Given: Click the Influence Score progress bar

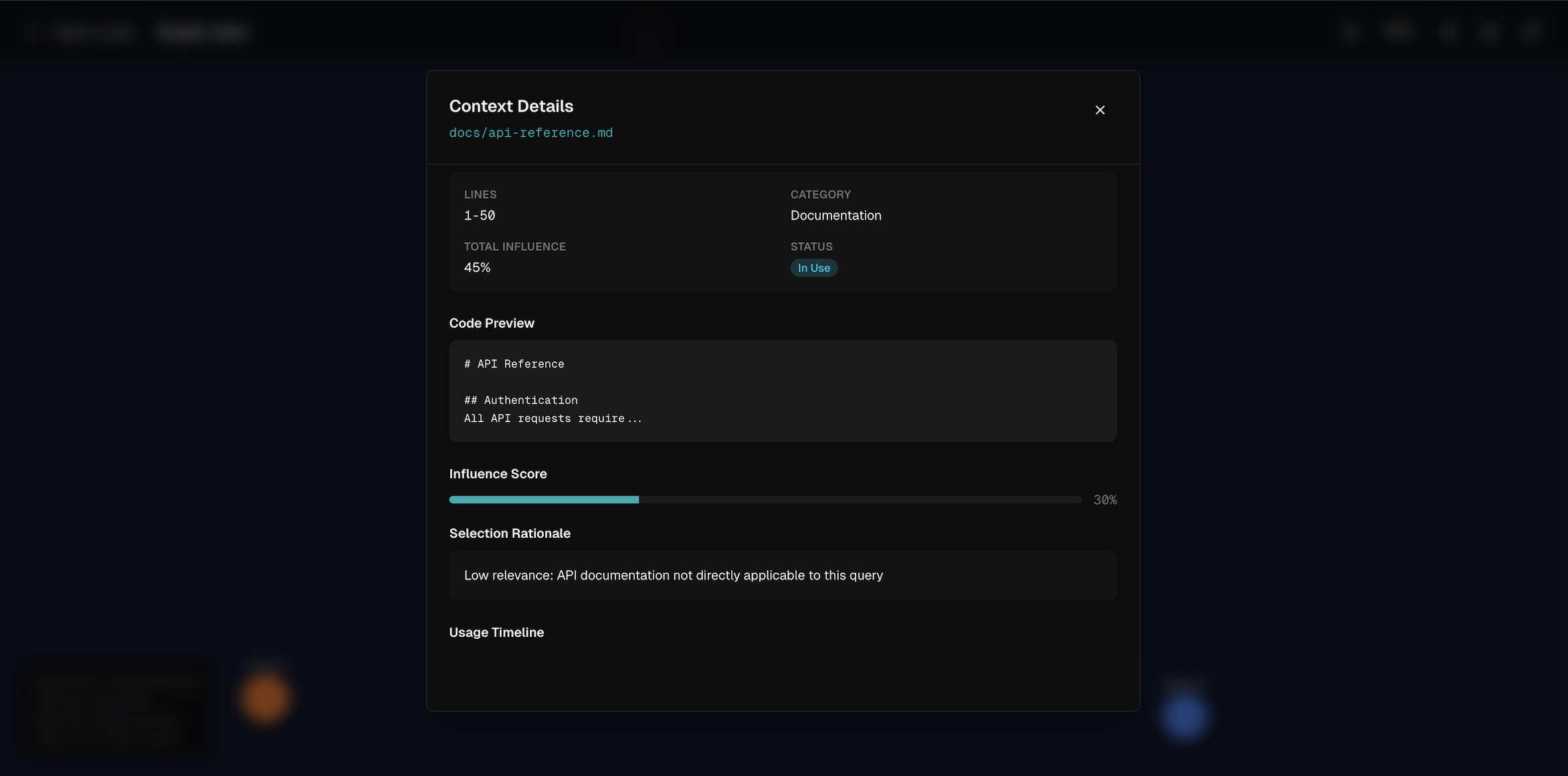Looking at the screenshot, I should (765, 500).
